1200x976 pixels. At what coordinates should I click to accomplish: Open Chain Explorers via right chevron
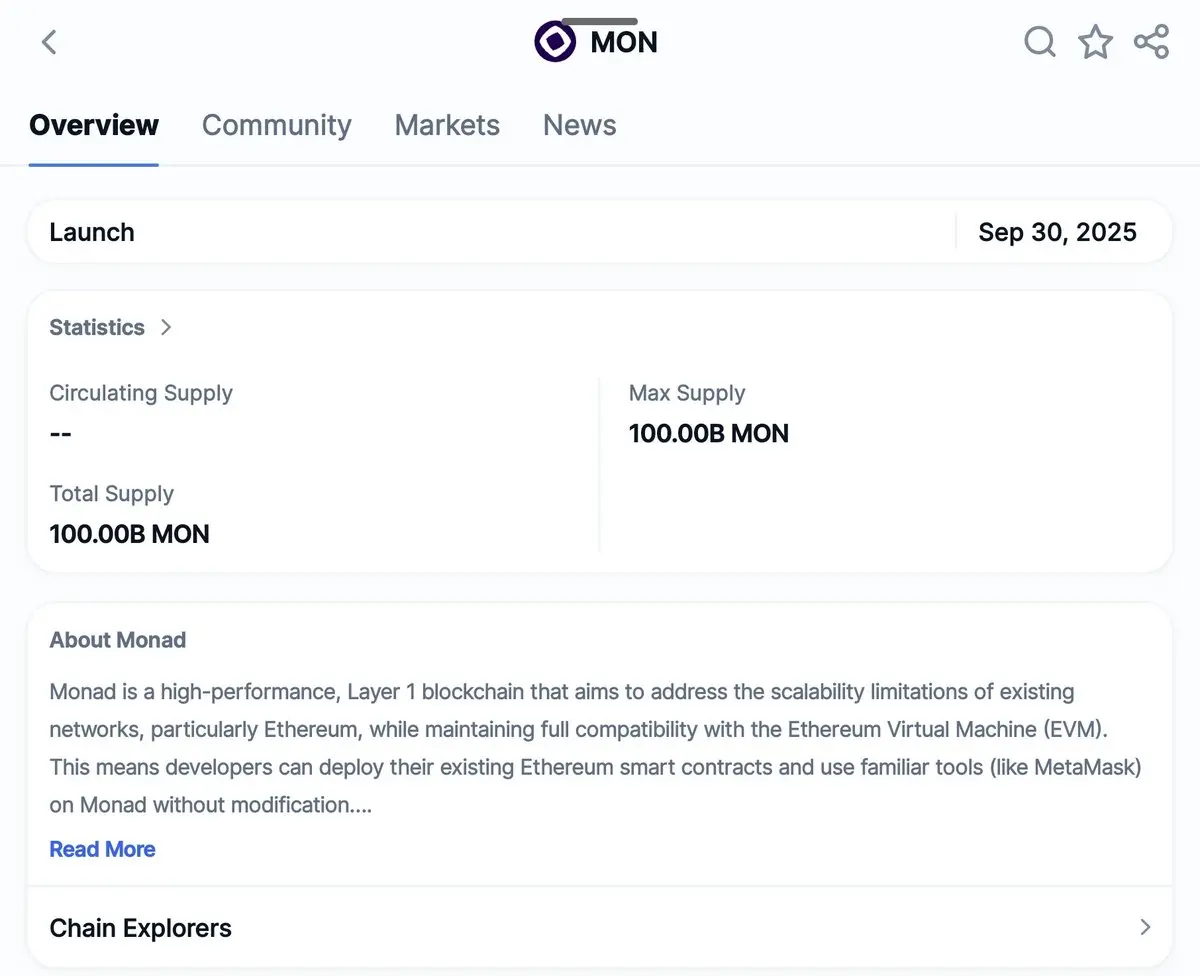pos(1145,927)
